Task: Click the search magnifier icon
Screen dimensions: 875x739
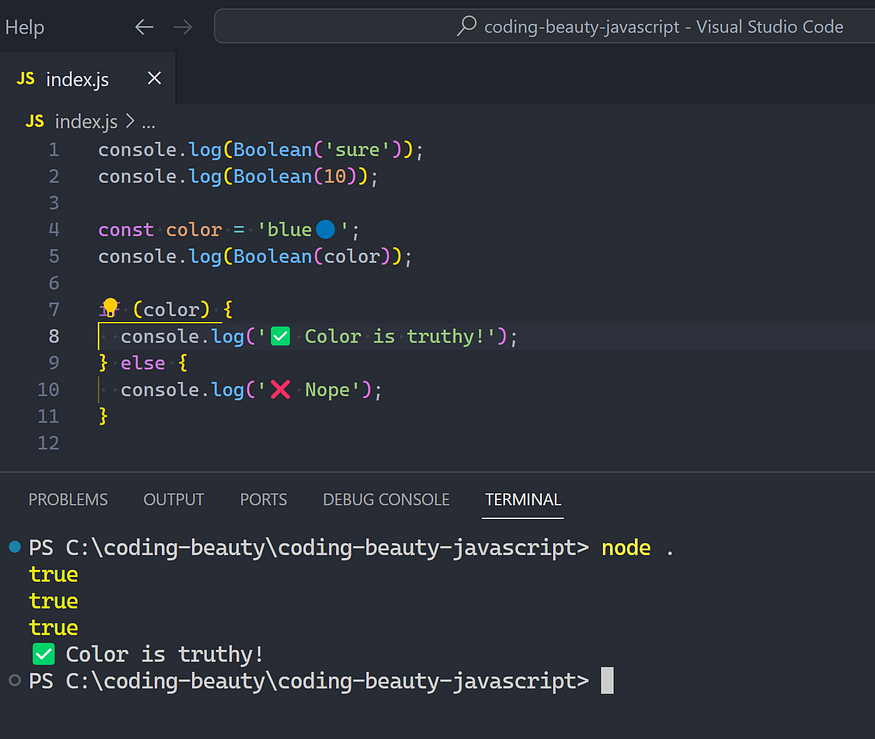Action: pos(467,26)
